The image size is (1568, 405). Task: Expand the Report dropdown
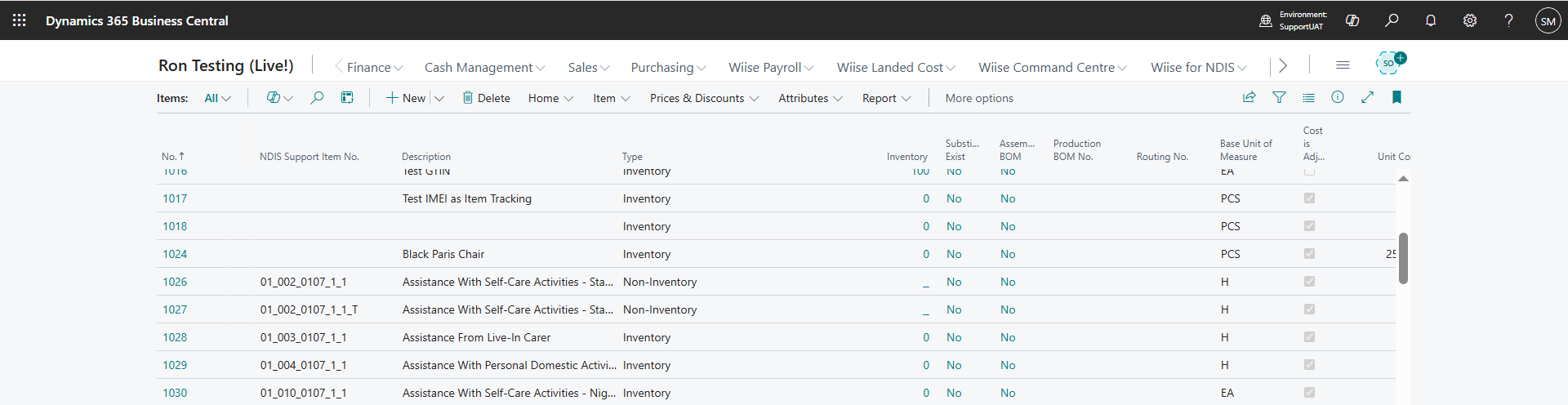[x=886, y=98]
